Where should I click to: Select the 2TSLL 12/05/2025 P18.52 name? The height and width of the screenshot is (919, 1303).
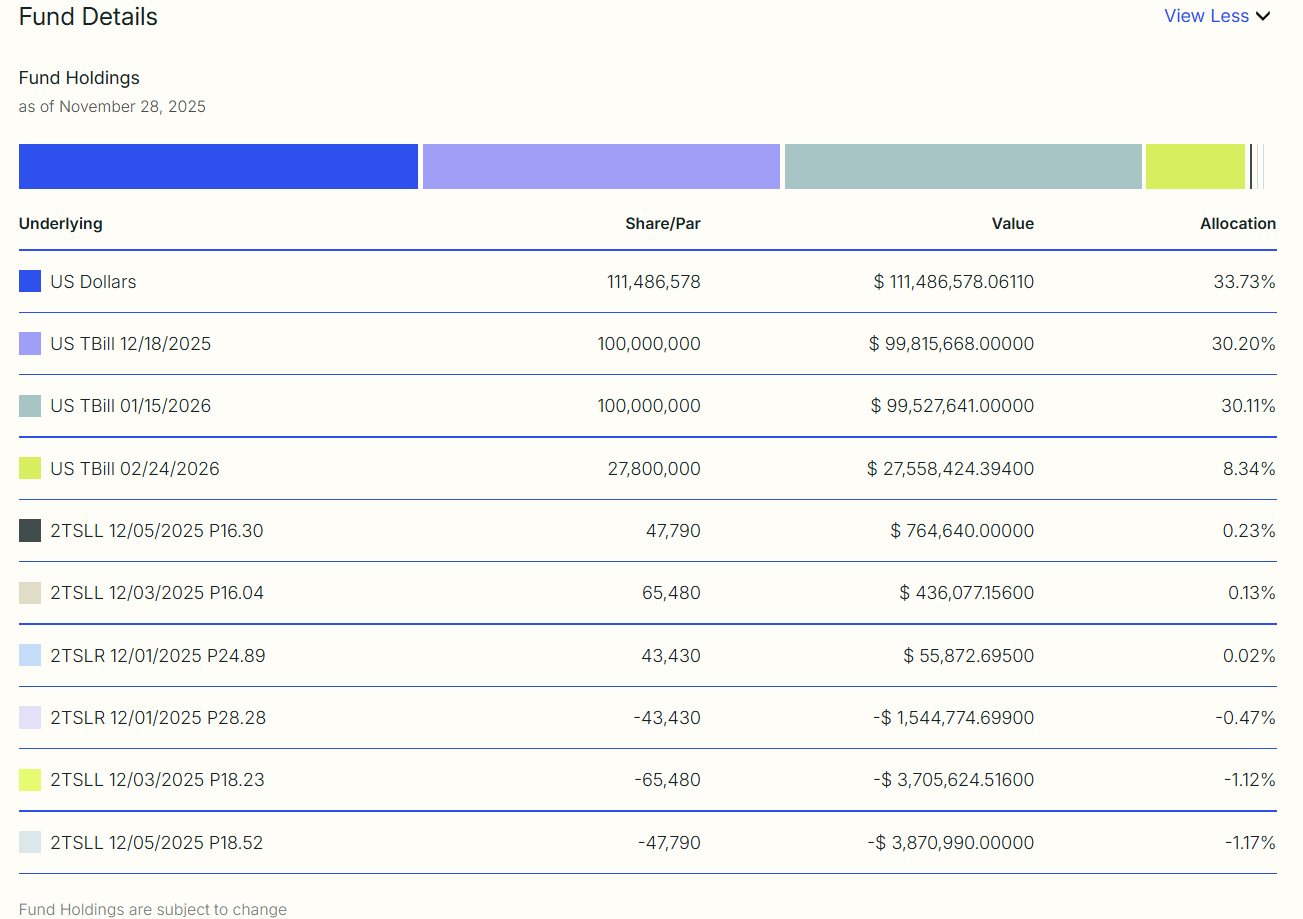pos(157,843)
